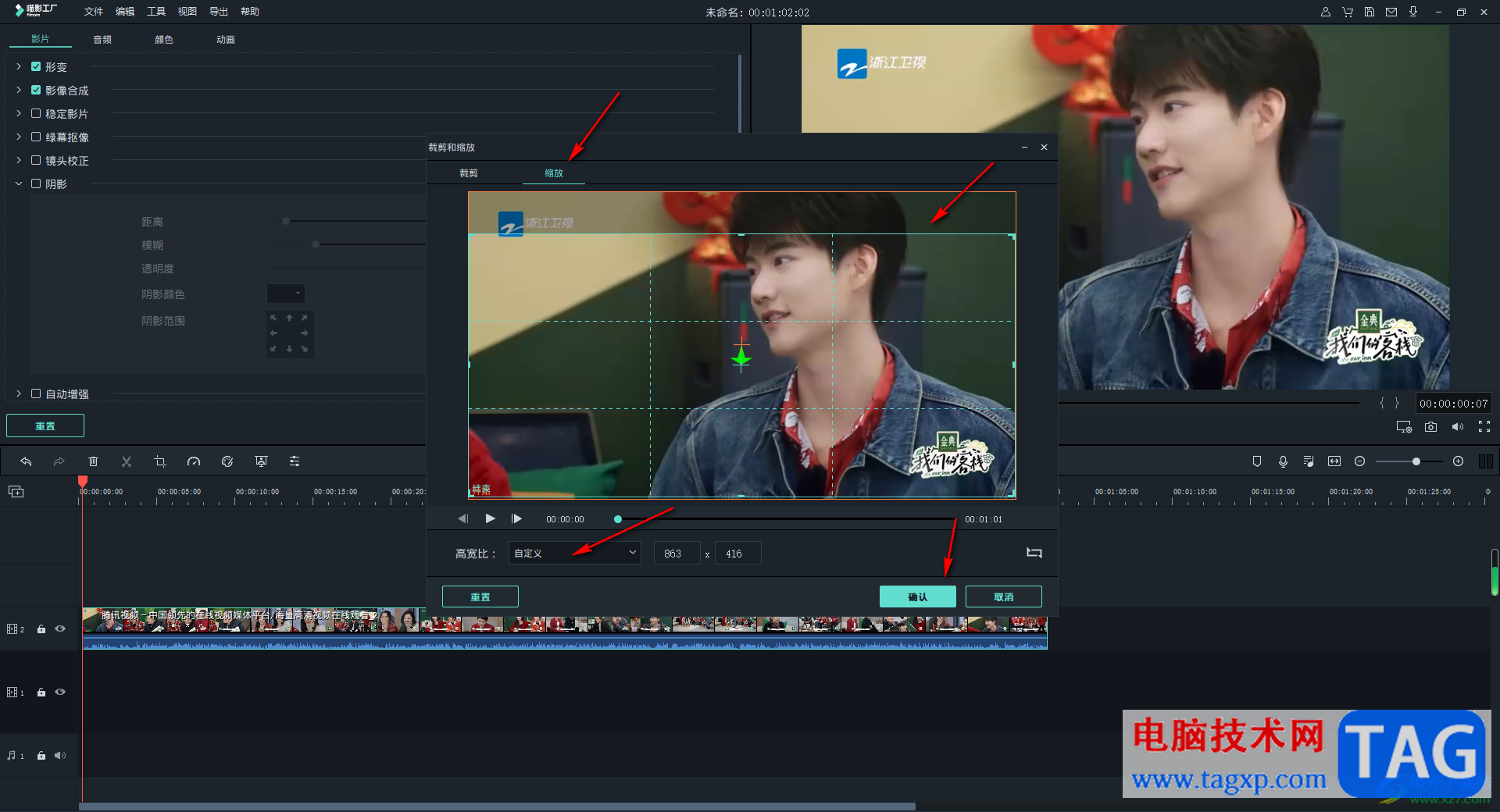
Task: Click the zoom-to-fit timeline icon
Action: tap(1334, 461)
